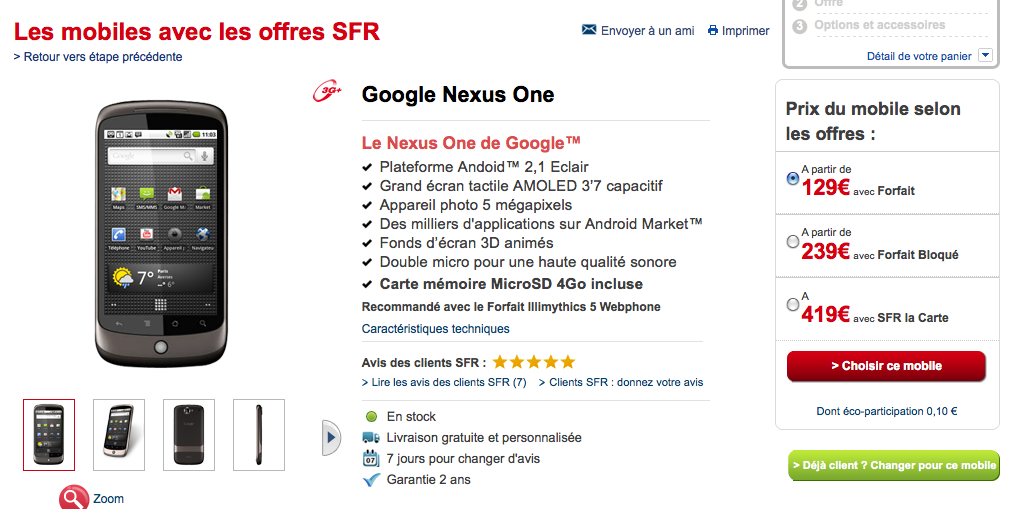Expand Détail de votre panier dropdown arrow
Image resolution: width=1035 pixels, height=509 pixels.
click(x=985, y=56)
